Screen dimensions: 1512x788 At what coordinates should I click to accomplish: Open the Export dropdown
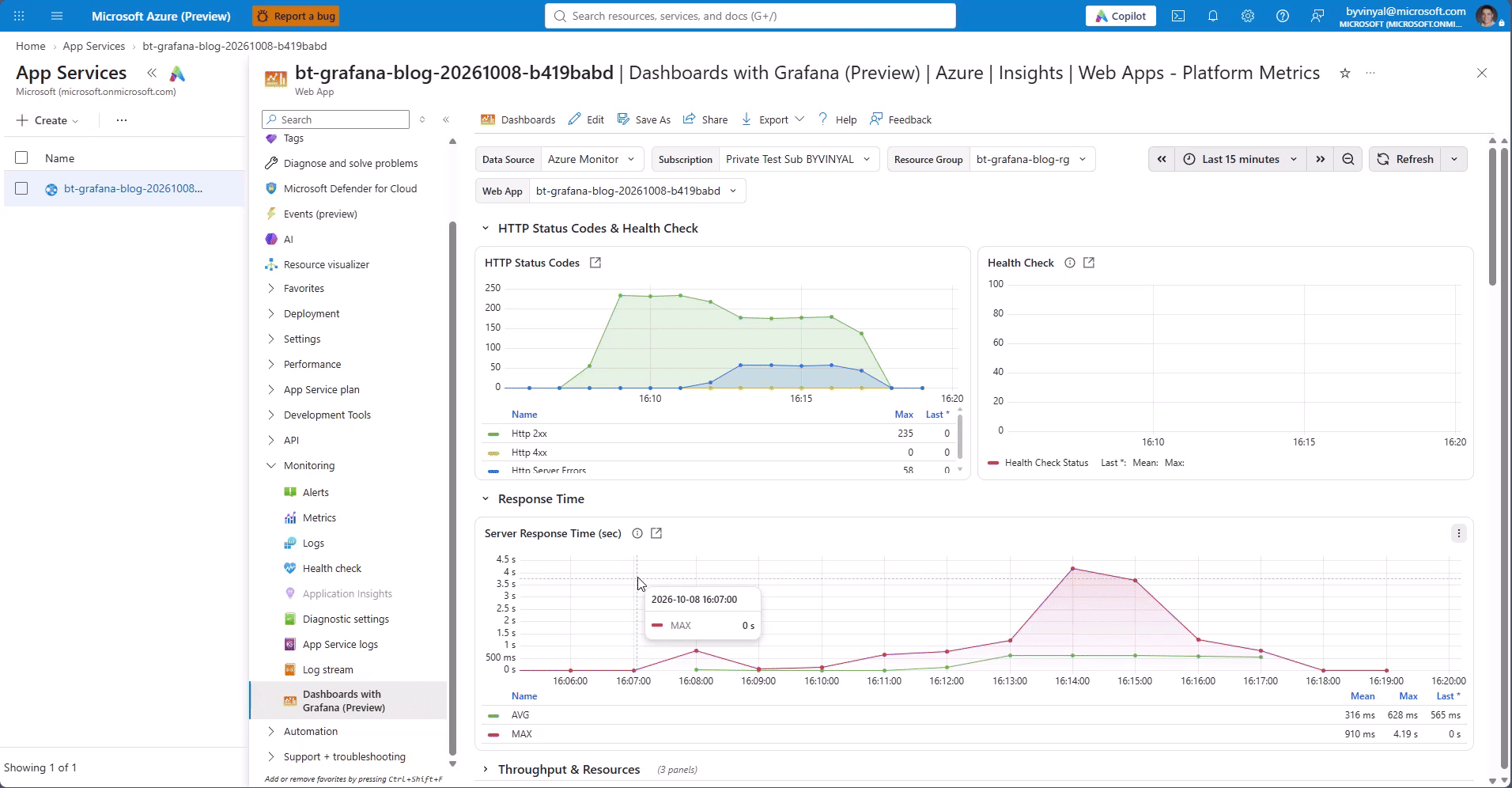pos(773,119)
